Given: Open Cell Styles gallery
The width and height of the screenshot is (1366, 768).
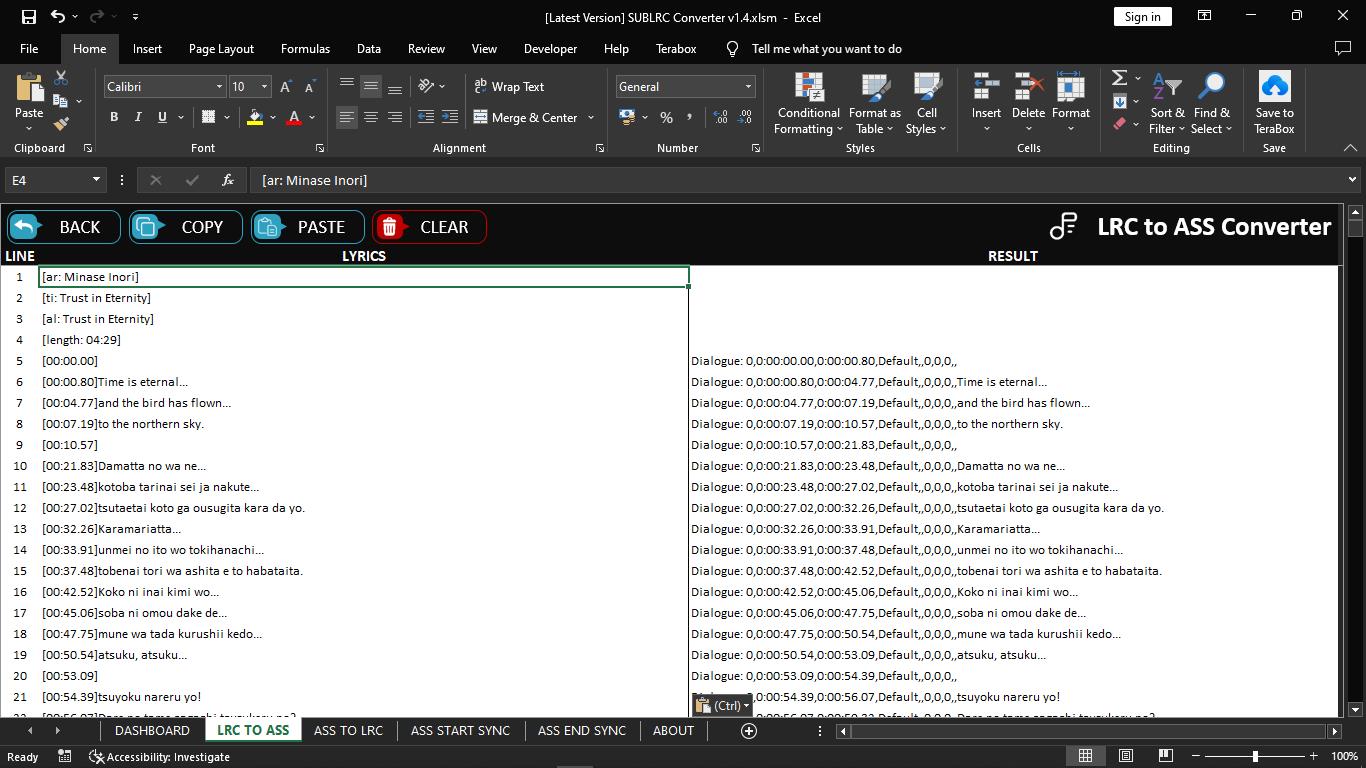Looking at the screenshot, I should tap(927, 103).
